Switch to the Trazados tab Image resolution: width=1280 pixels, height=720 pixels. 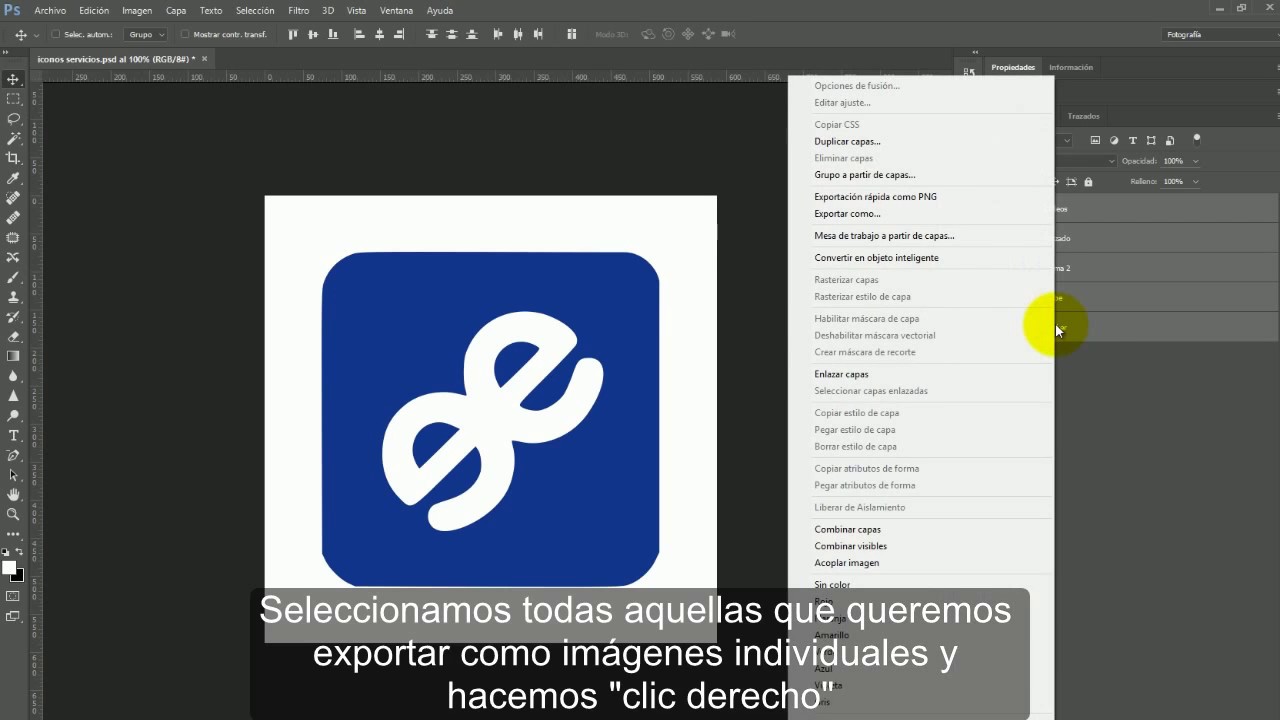pyautogui.click(x=1083, y=116)
